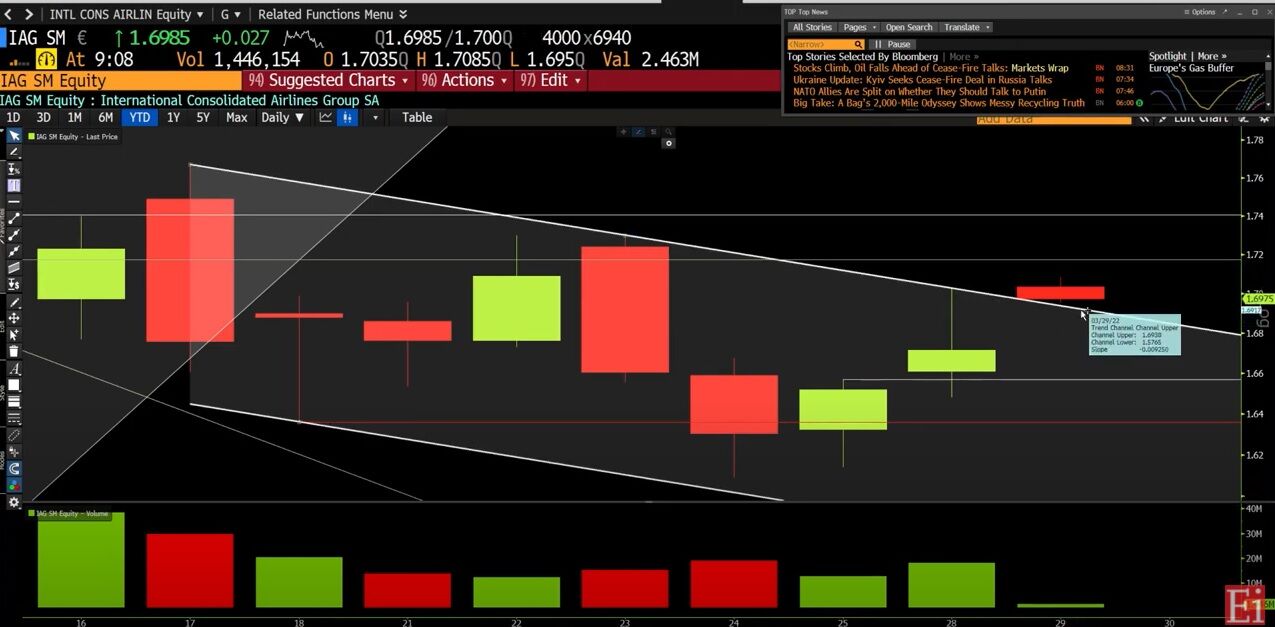Go forward with right navigation arrow
1275x627 pixels.
click(x=28, y=14)
